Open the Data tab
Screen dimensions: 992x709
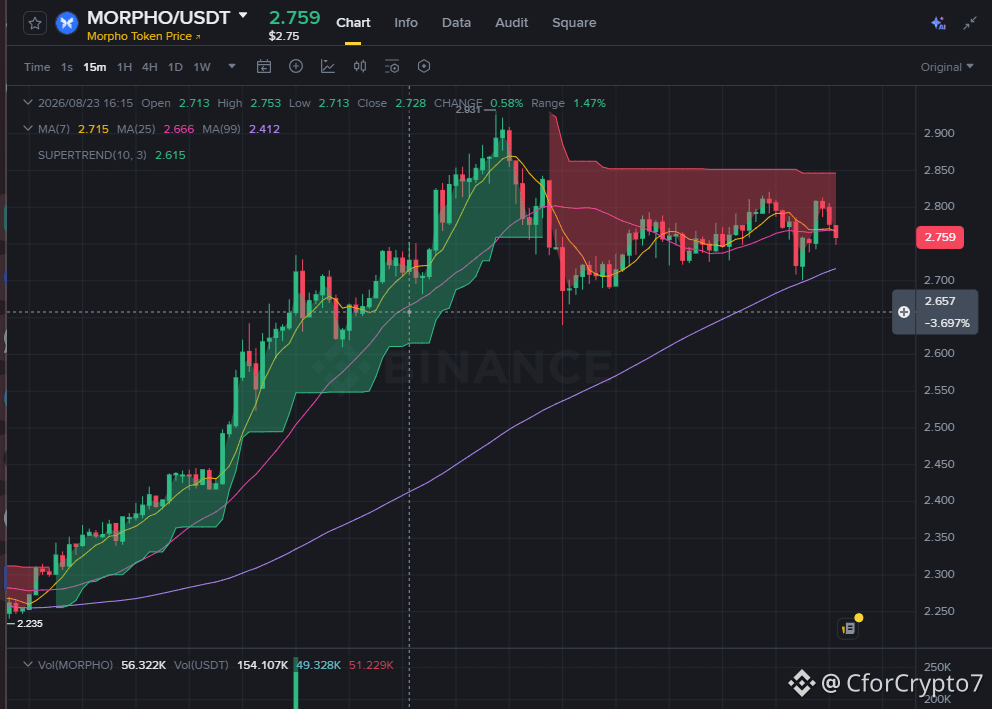pos(456,23)
